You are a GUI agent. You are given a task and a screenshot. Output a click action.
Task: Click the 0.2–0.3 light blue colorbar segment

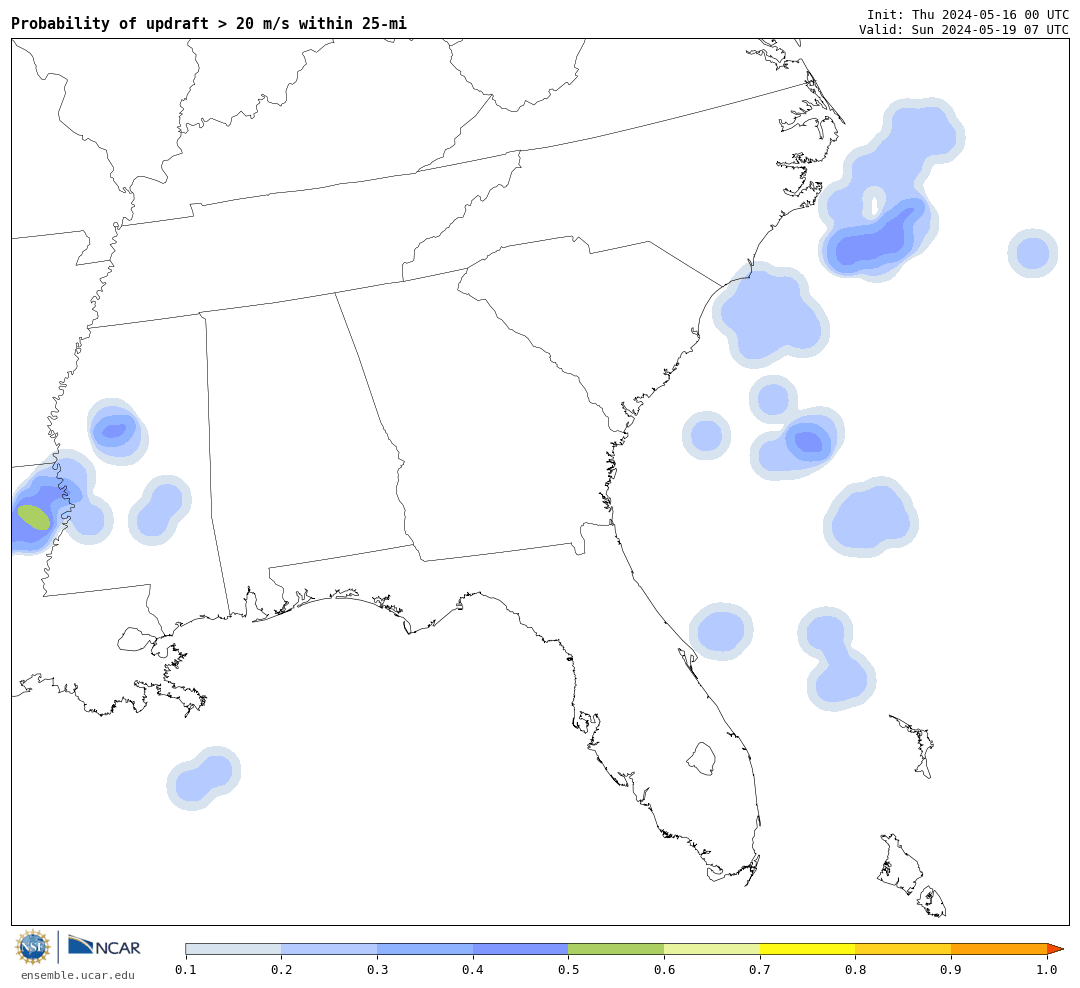pyautogui.click(x=329, y=949)
